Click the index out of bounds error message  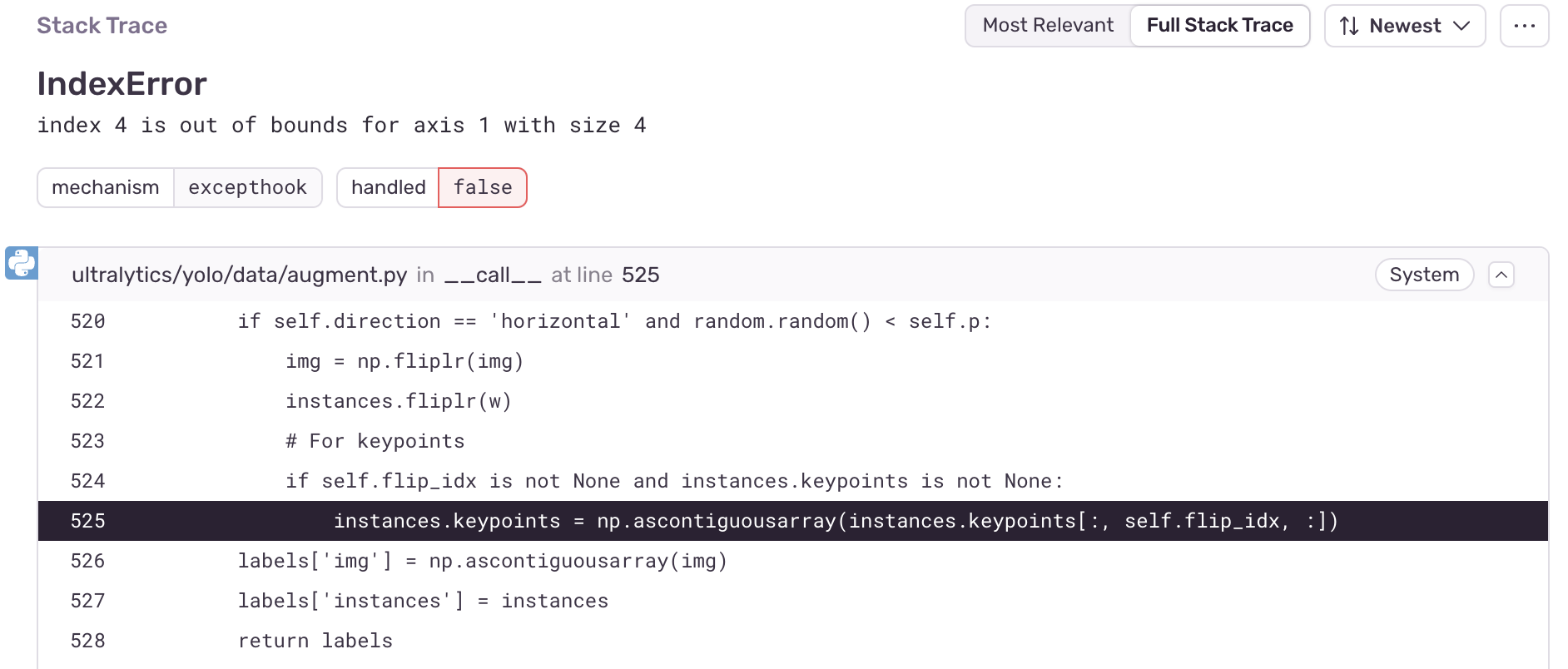pyautogui.click(x=341, y=125)
